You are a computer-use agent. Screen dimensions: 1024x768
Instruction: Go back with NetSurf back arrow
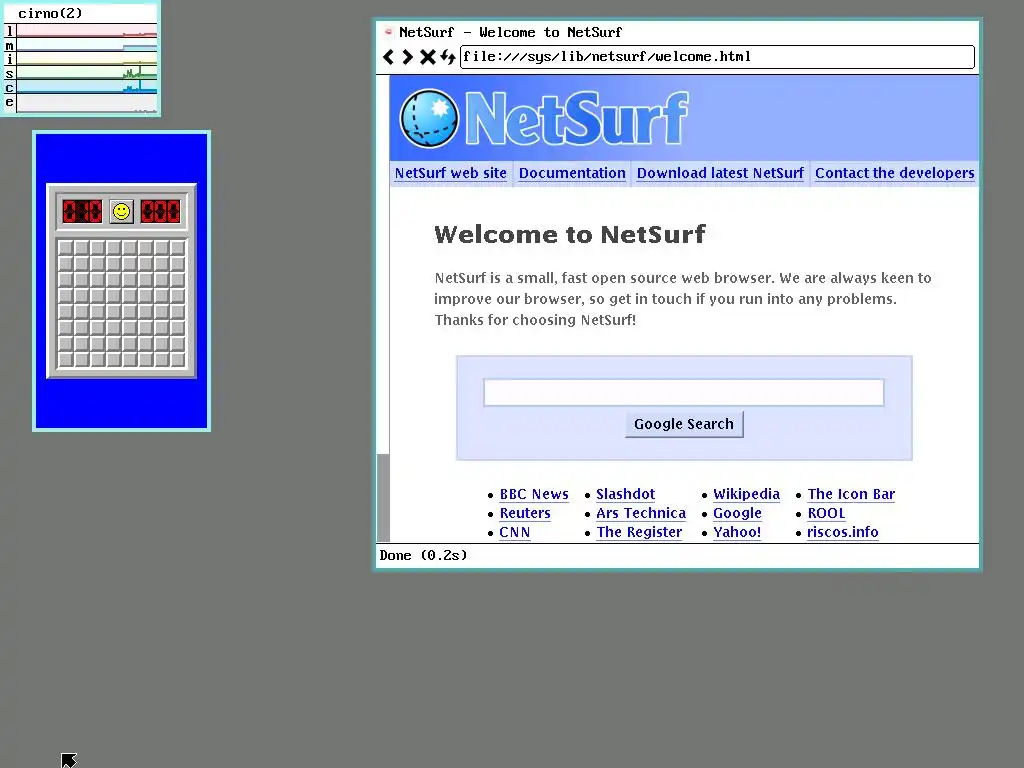point(389,57)
